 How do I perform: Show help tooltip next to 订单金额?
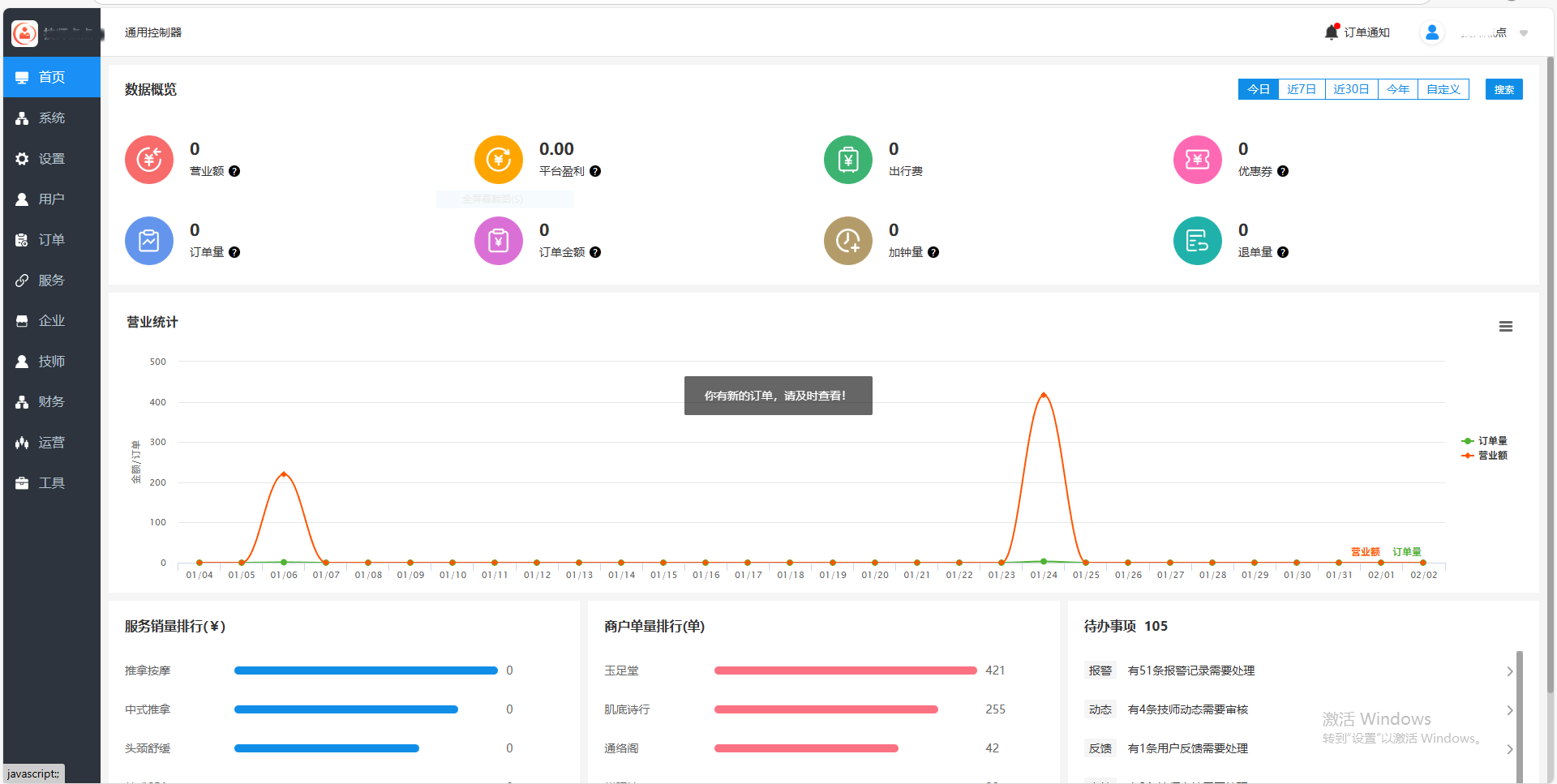click(595, 252)
